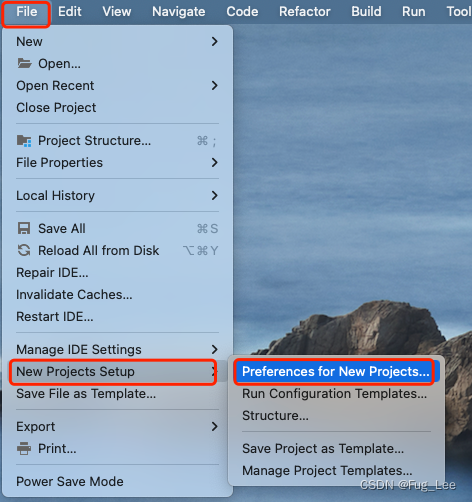Click the Project Structure folder icon
This screenshot has width=472, height=502.
(24, 141)
